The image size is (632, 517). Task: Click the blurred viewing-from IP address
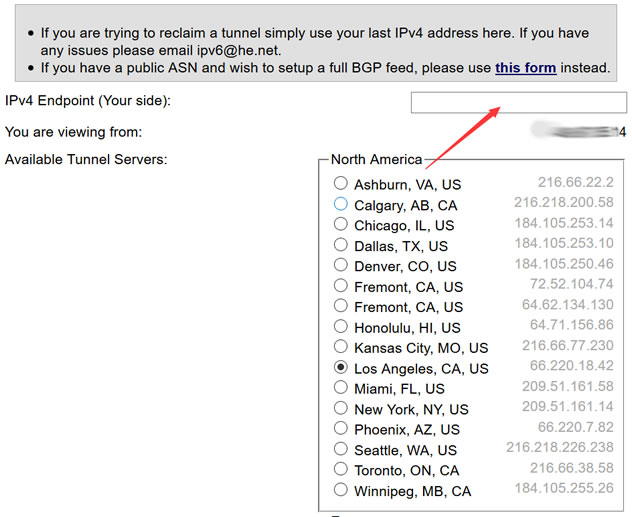pos(578,131)
